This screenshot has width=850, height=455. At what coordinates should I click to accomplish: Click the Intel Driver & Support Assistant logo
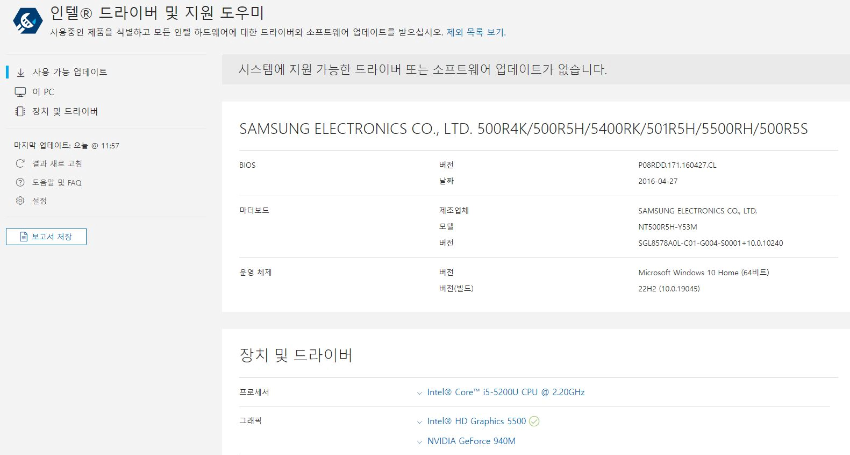27,21
